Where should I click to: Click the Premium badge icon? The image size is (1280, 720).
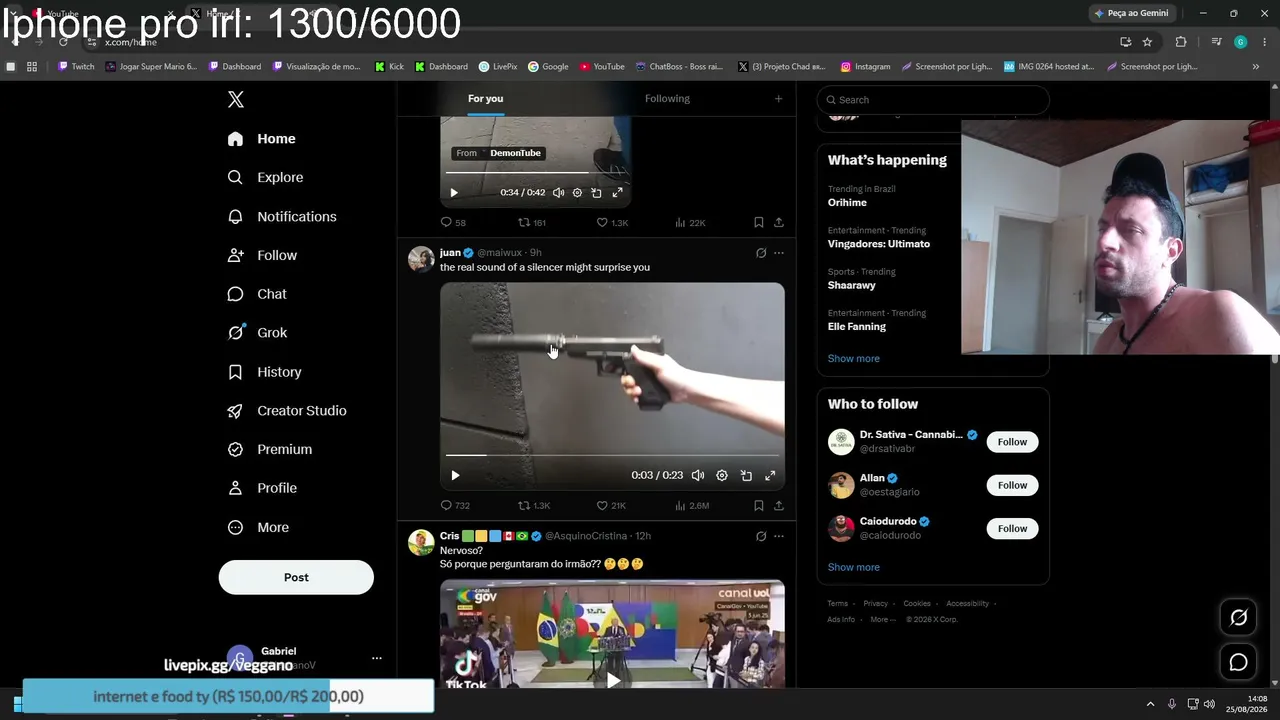[235, 450]
